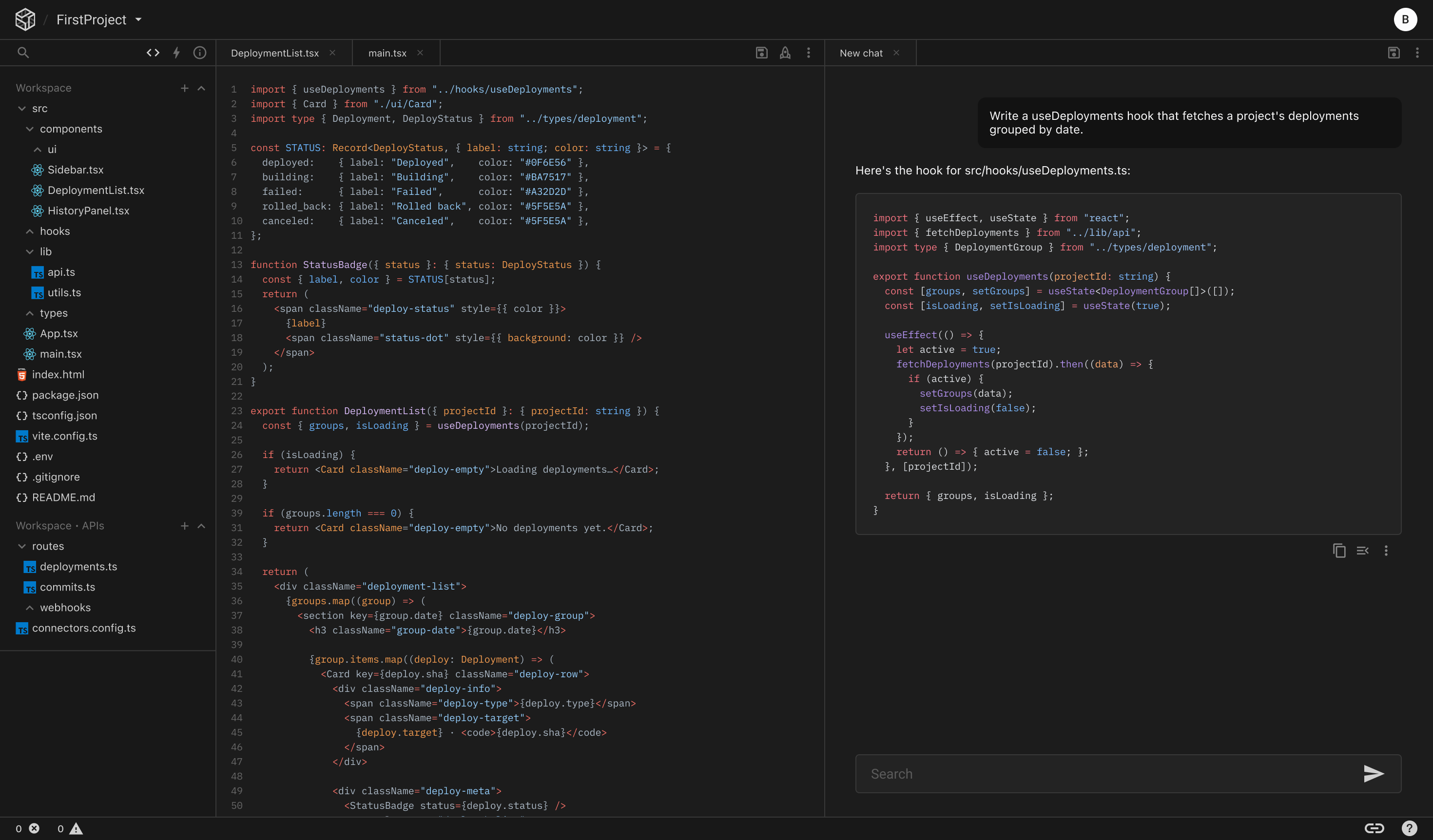Click the warnings count icon
Screen dimensions: 1433x840
(x=76, y=828)
